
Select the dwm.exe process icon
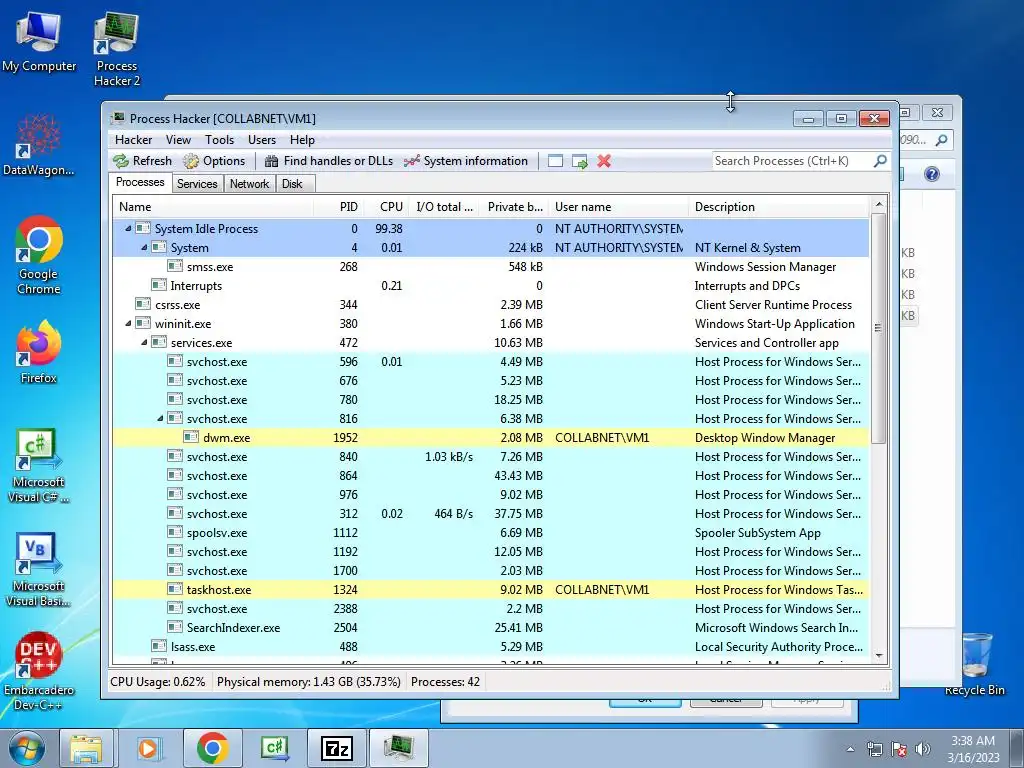coord(191,438)
